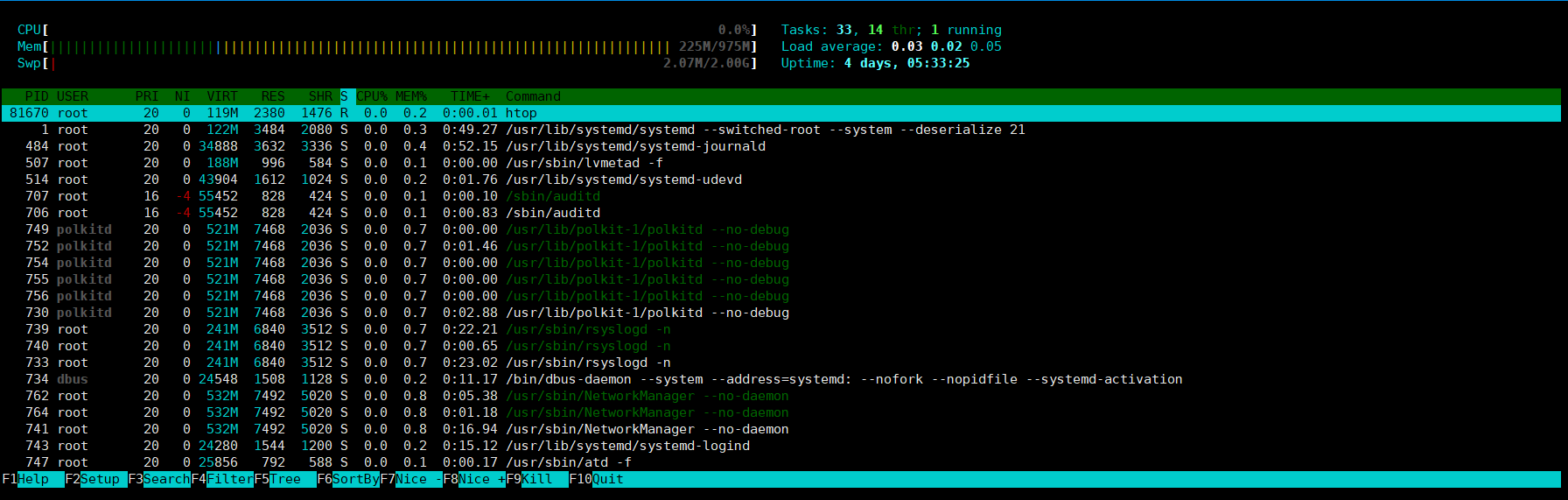Select the systemd-udevd process row
This screenshot has height=500, width=1568.
pos(781,180)
